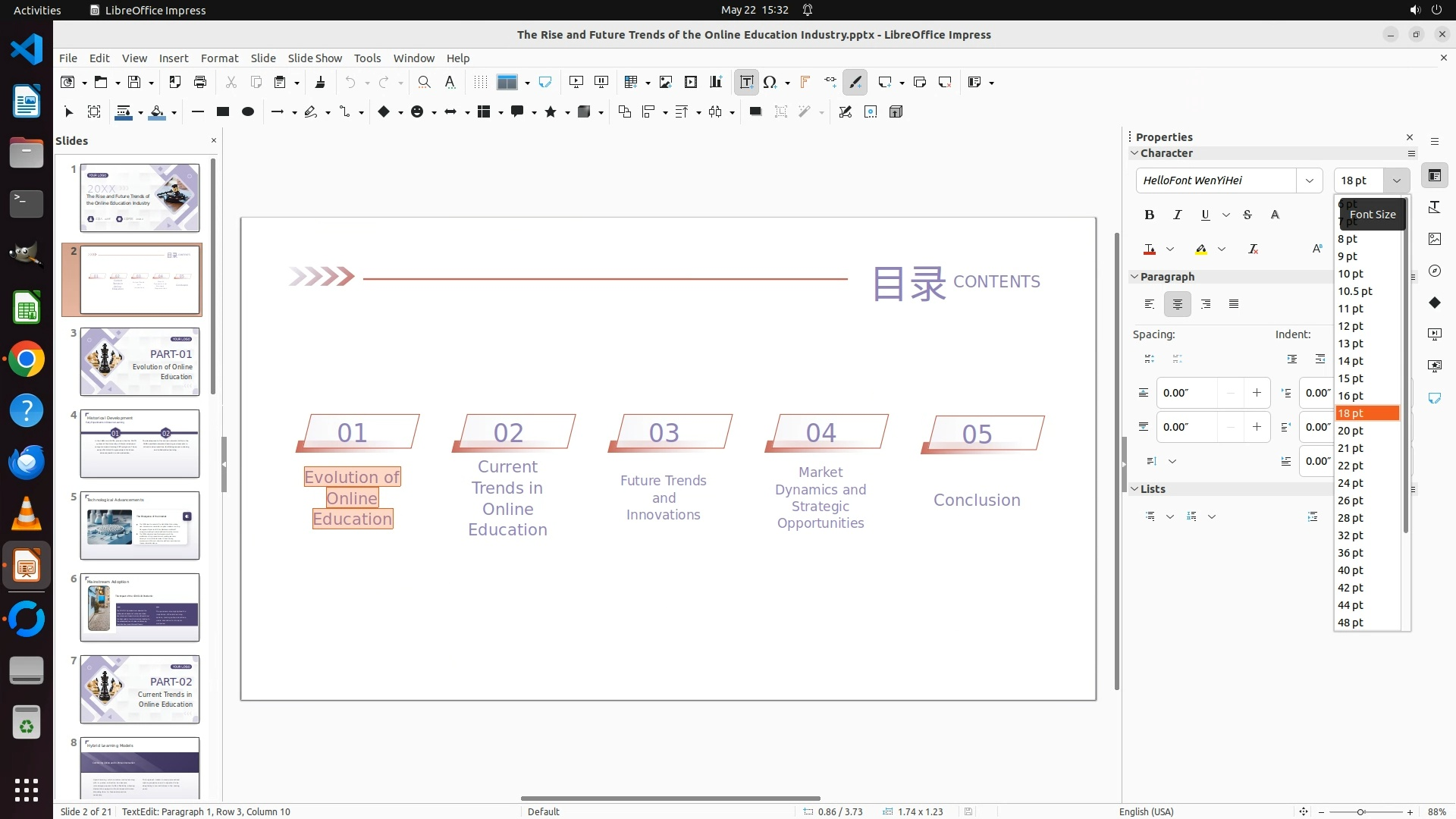Image resolution: width=1456 pixels, height=819 pixels.
Task: Select slide 3 thumbnail PART-01
Action: 140,362
